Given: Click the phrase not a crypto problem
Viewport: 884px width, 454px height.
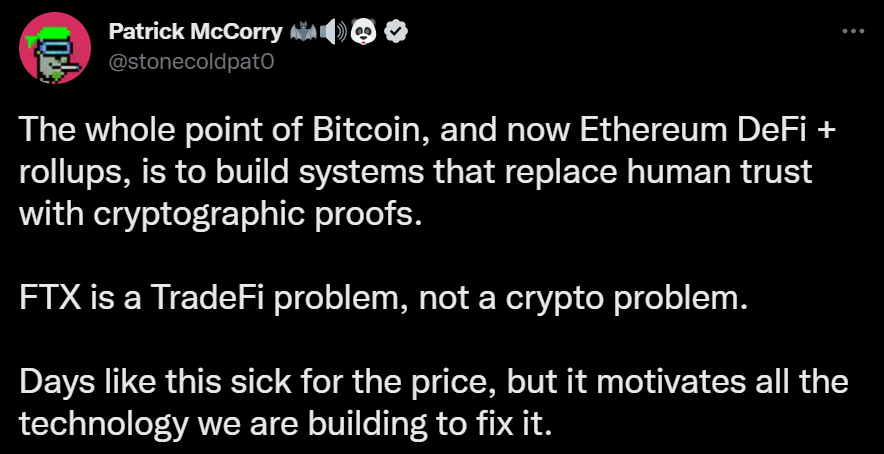Looking at the screenshot, I should click(x=586, y=301).
